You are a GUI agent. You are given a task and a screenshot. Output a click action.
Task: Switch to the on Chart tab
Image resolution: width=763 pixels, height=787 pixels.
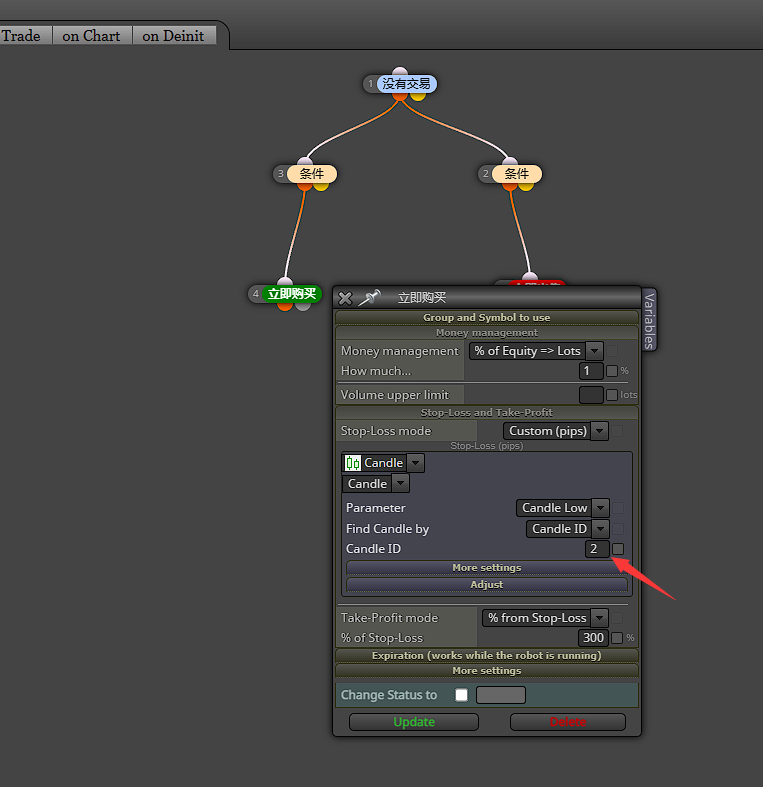(x=92, y=36)
